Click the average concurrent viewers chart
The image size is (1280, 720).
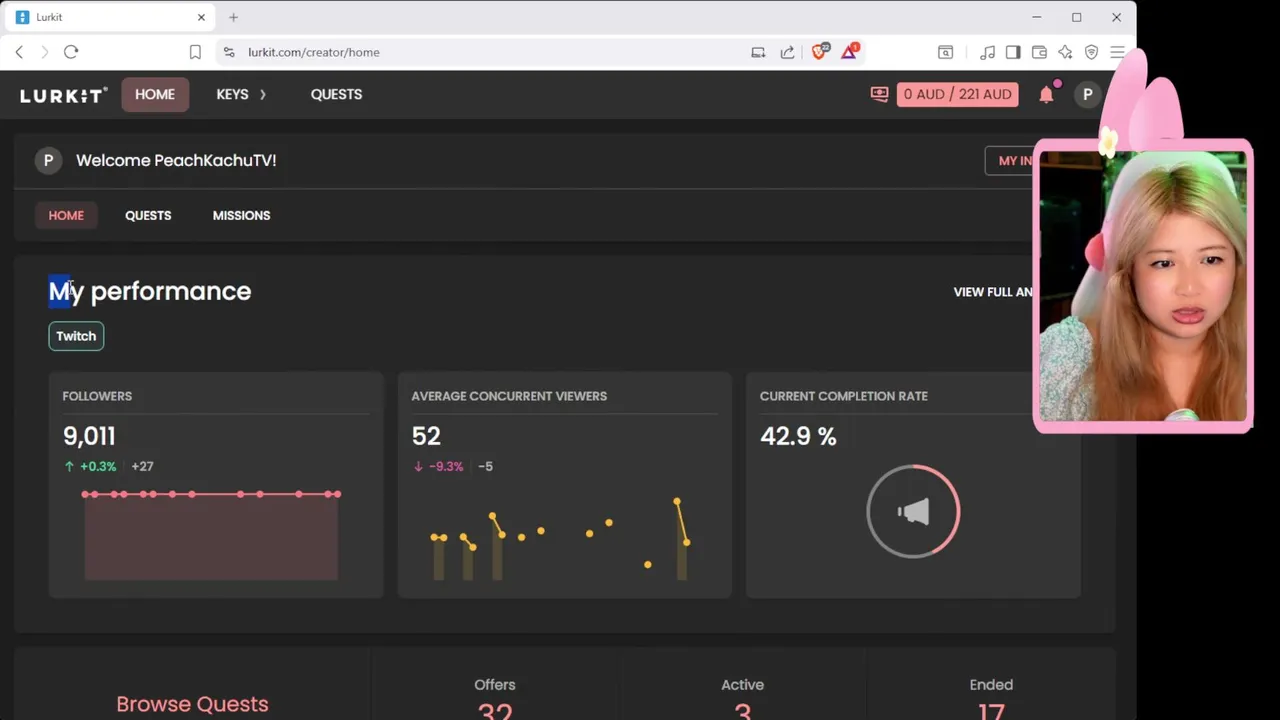[562, 538]
